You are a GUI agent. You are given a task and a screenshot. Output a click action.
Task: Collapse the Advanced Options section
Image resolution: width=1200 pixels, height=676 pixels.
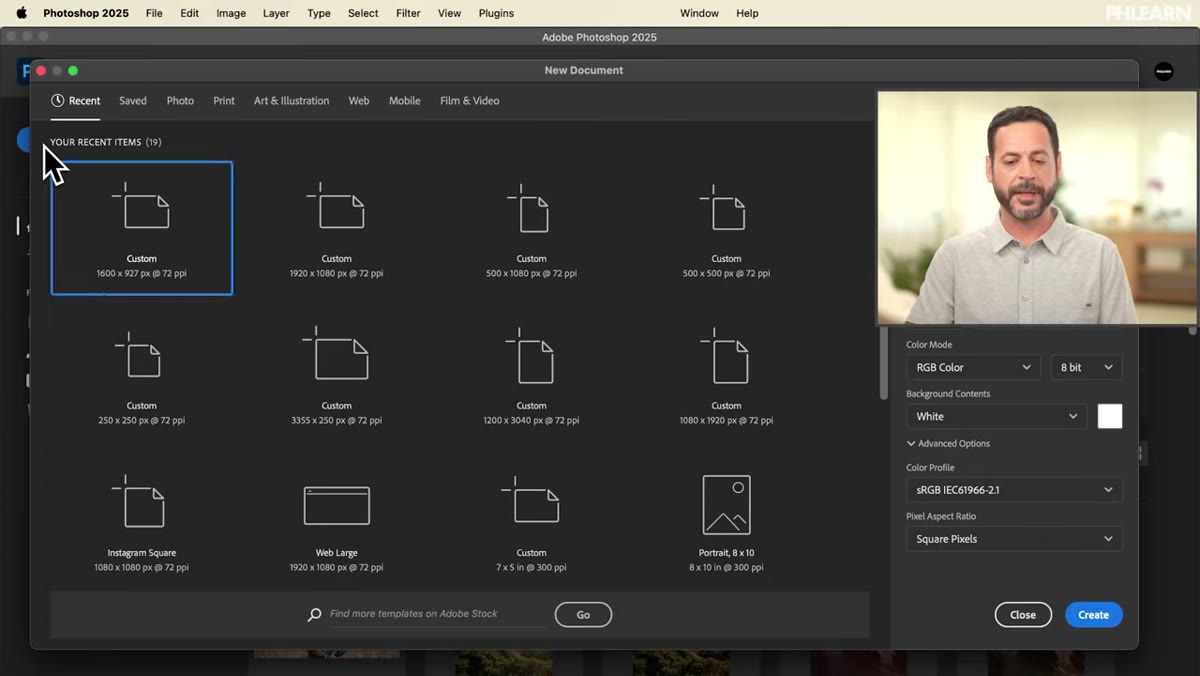point(948,443)
